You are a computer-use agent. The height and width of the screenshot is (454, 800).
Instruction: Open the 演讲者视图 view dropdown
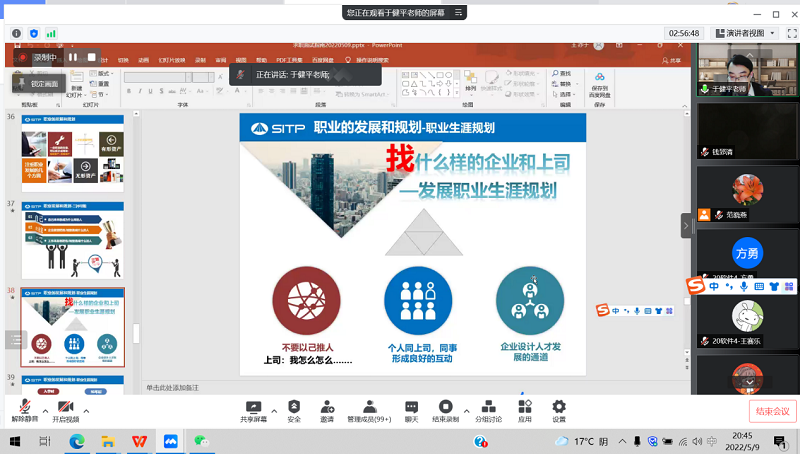(x=749, y=33)
